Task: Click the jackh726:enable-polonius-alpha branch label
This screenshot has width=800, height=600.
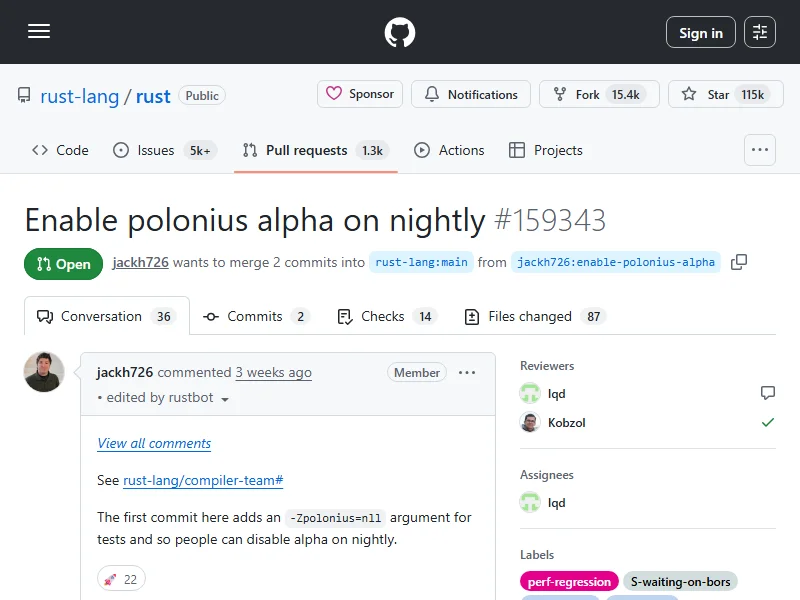Action: [x=616, y=262]
